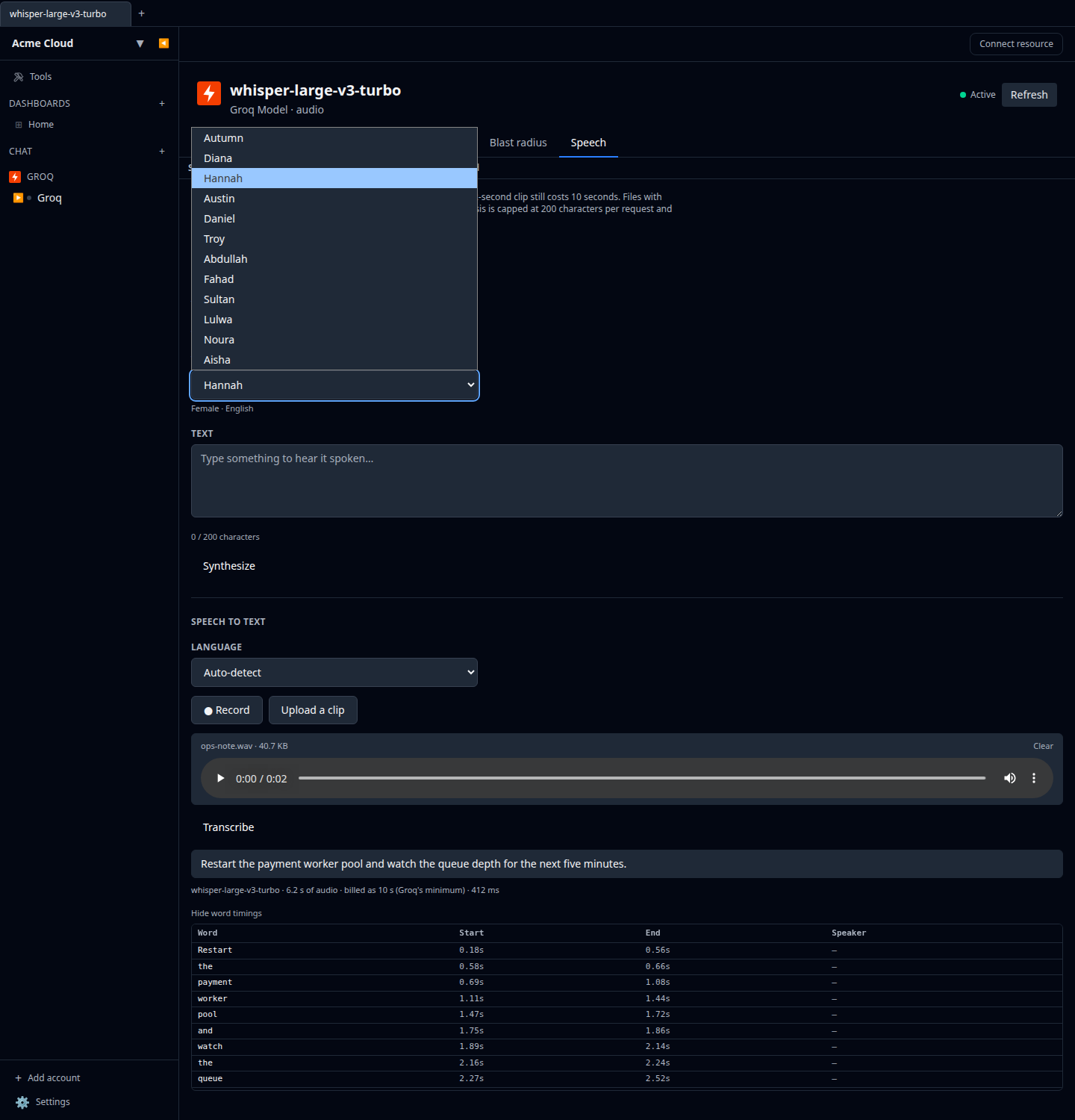Select the Speech tab
Viewport: 1075px width, 1120px height.
coord(588,143)
